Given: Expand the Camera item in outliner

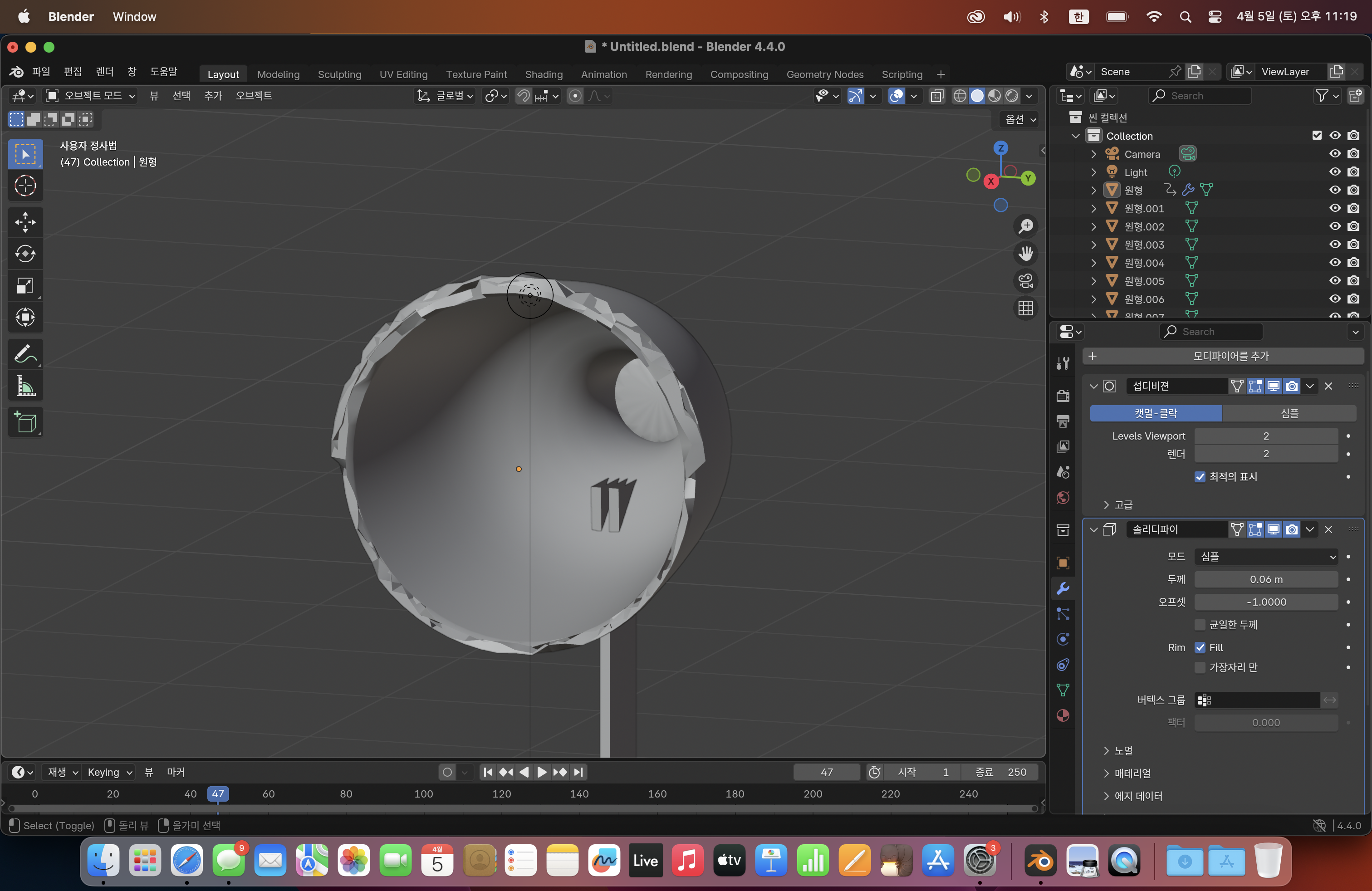Looking at the screenshot, I should 1093,154.
